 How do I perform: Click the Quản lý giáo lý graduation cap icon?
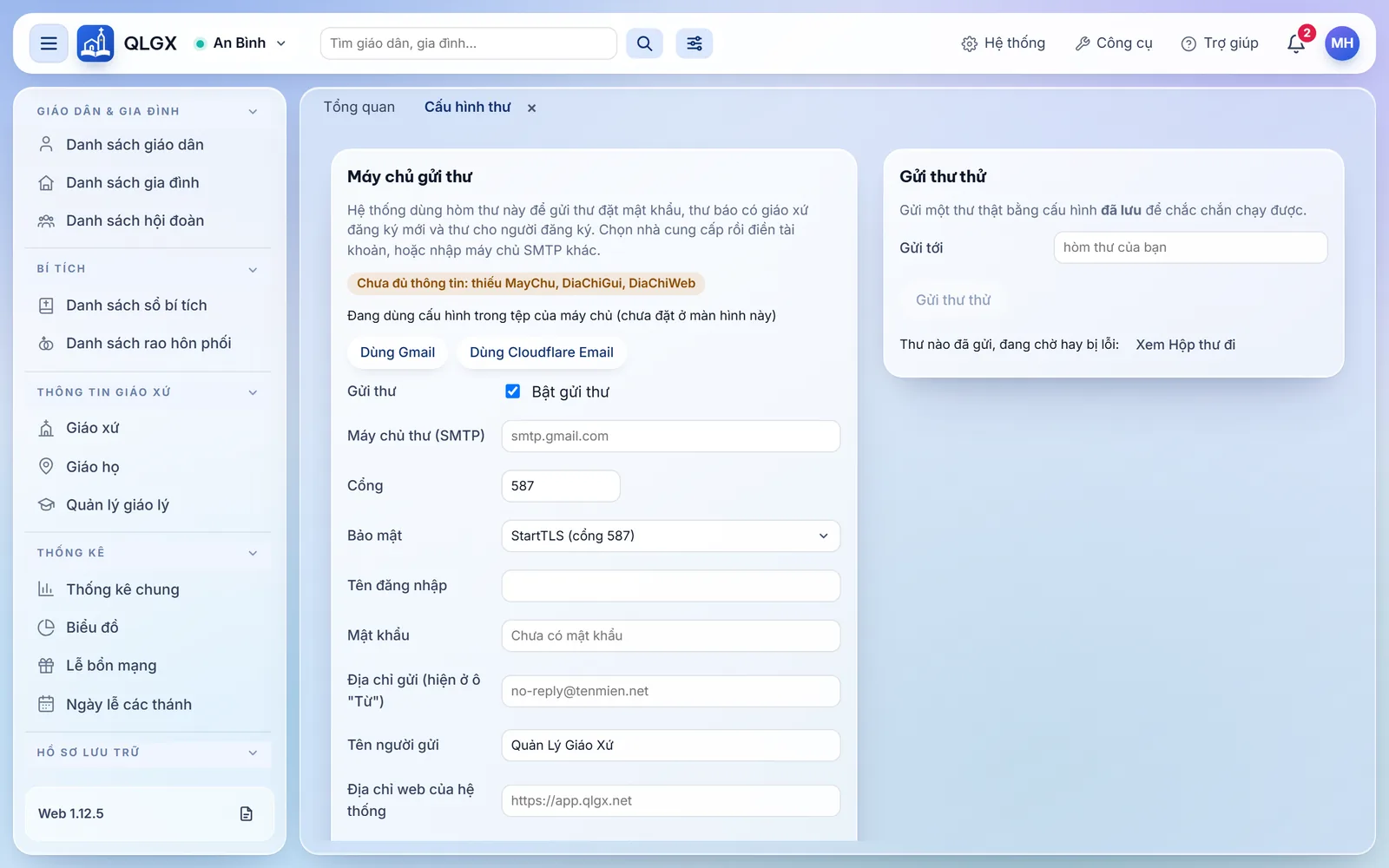coord(46,504)
